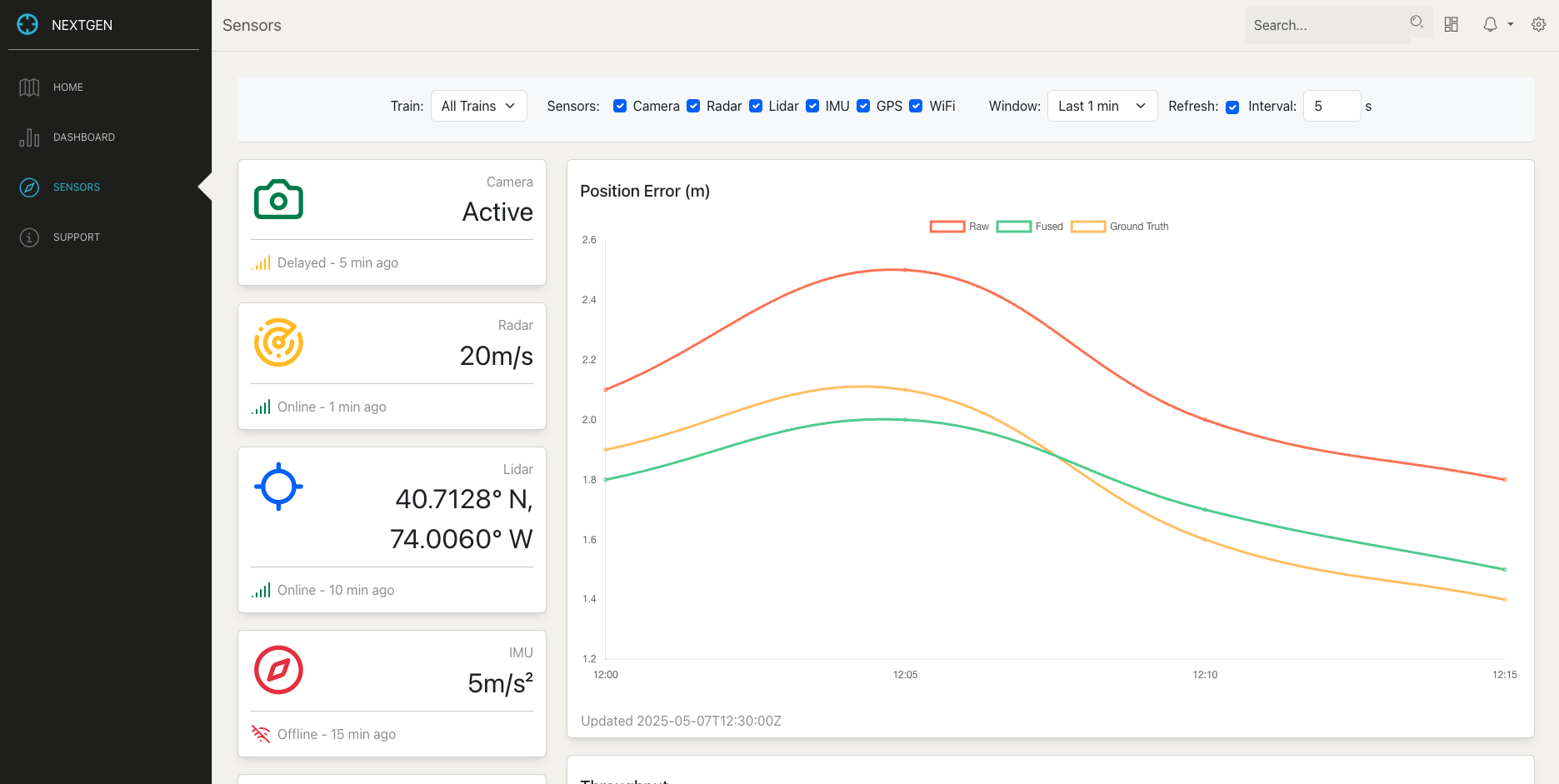Open the notifications bell
1559x784 pixels.
(x=1490, y=25)
